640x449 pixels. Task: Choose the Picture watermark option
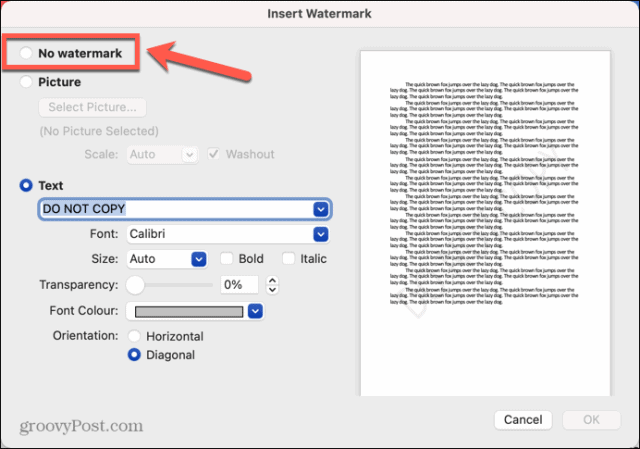pyautogui.click(x=26, y=82)
